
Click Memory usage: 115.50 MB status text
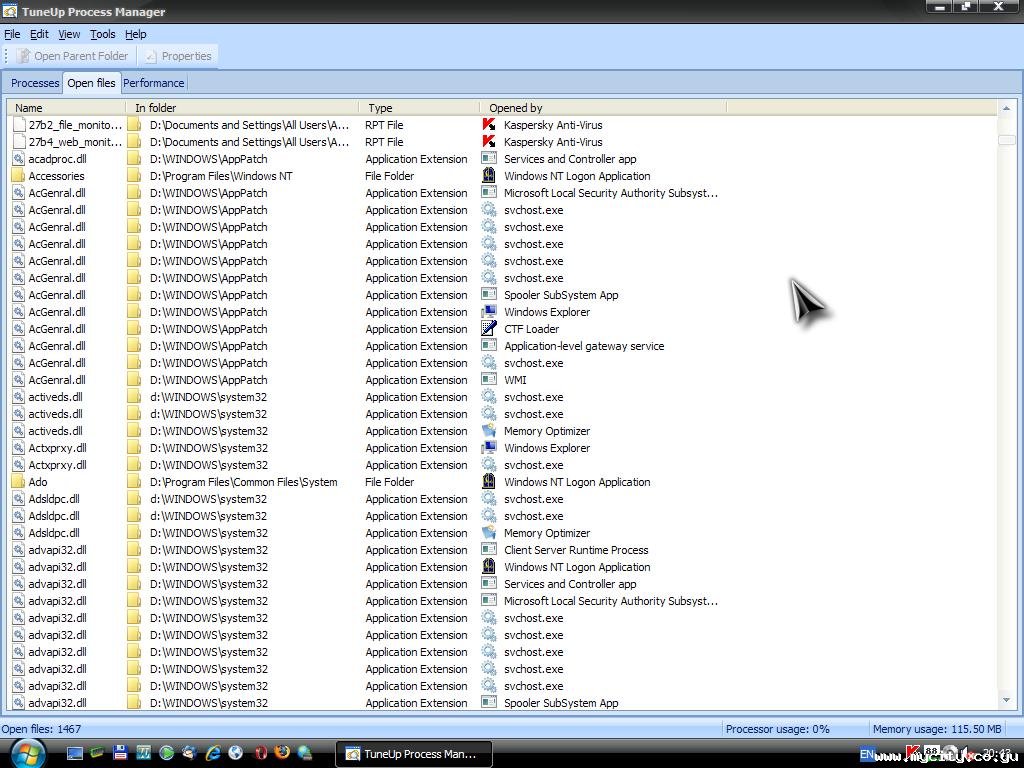click(x=936, y=729)
